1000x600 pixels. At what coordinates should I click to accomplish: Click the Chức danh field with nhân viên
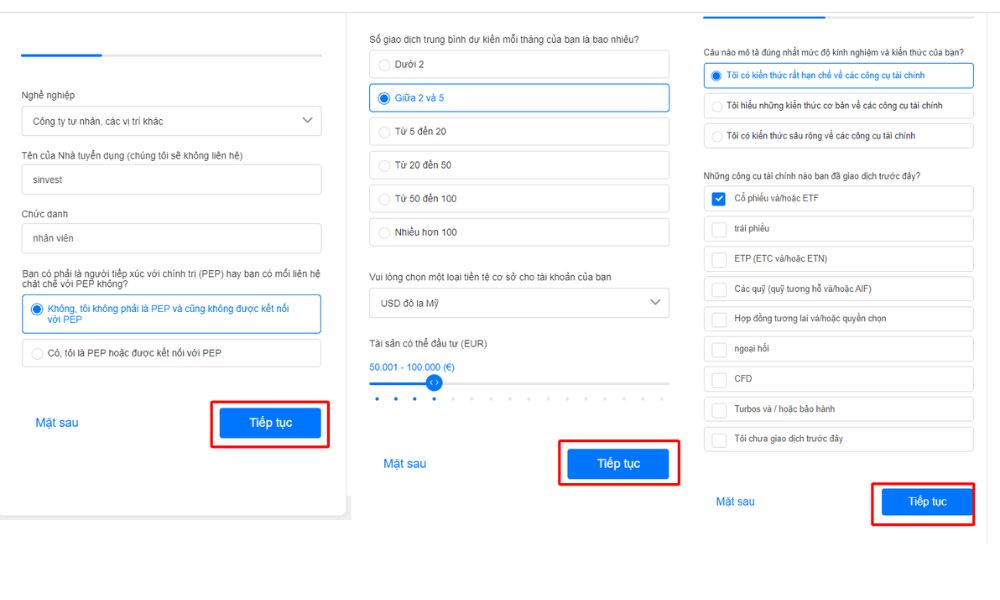click(x=171, y=238)
